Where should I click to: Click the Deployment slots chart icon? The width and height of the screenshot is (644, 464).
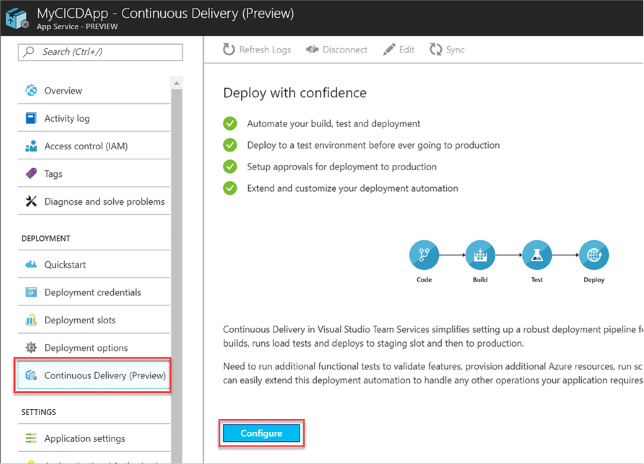31,320
